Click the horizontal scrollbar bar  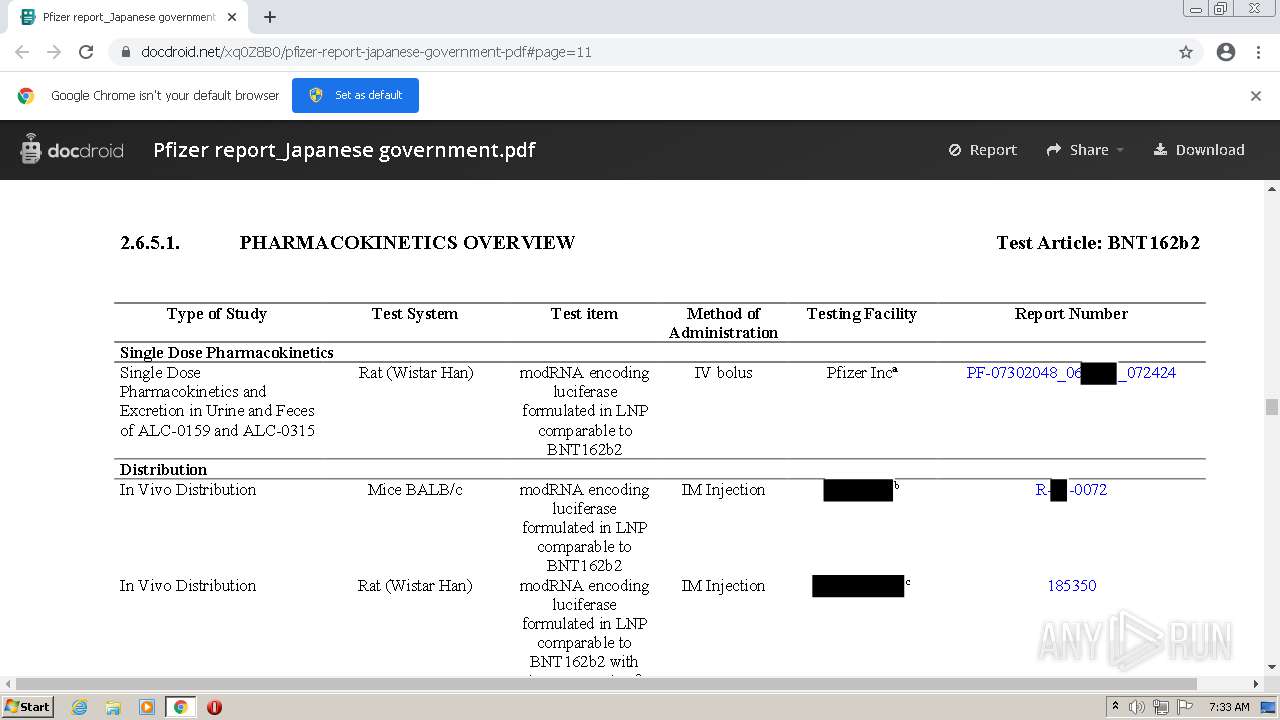(604, 684)
